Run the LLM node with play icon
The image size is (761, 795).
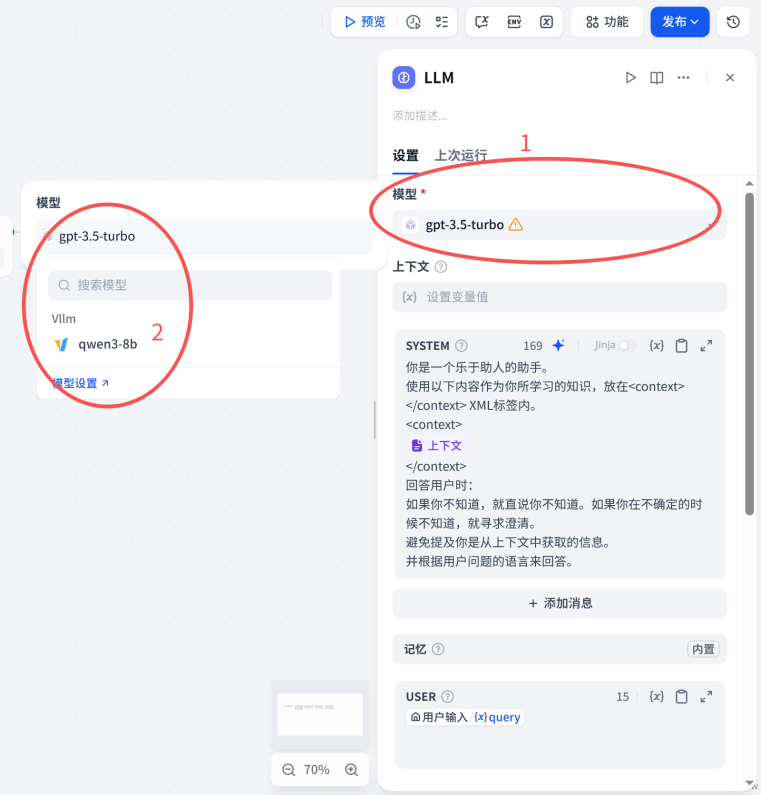(x=630, y=78)
